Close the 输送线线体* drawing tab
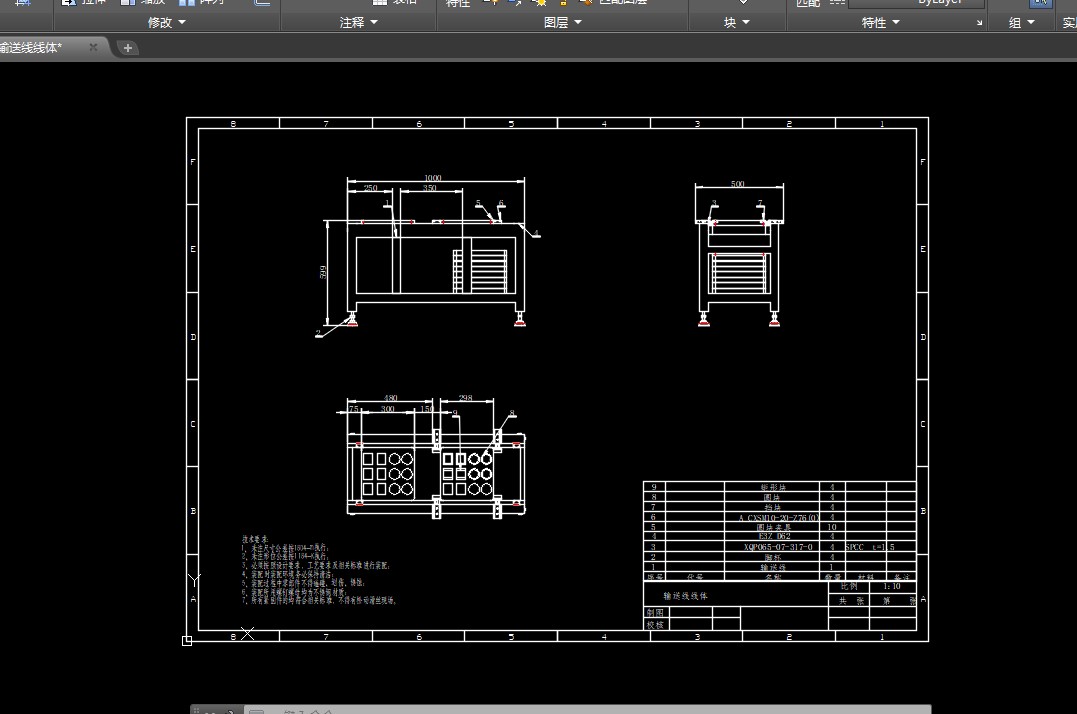 pyautogui.click(x=93, y=47)
